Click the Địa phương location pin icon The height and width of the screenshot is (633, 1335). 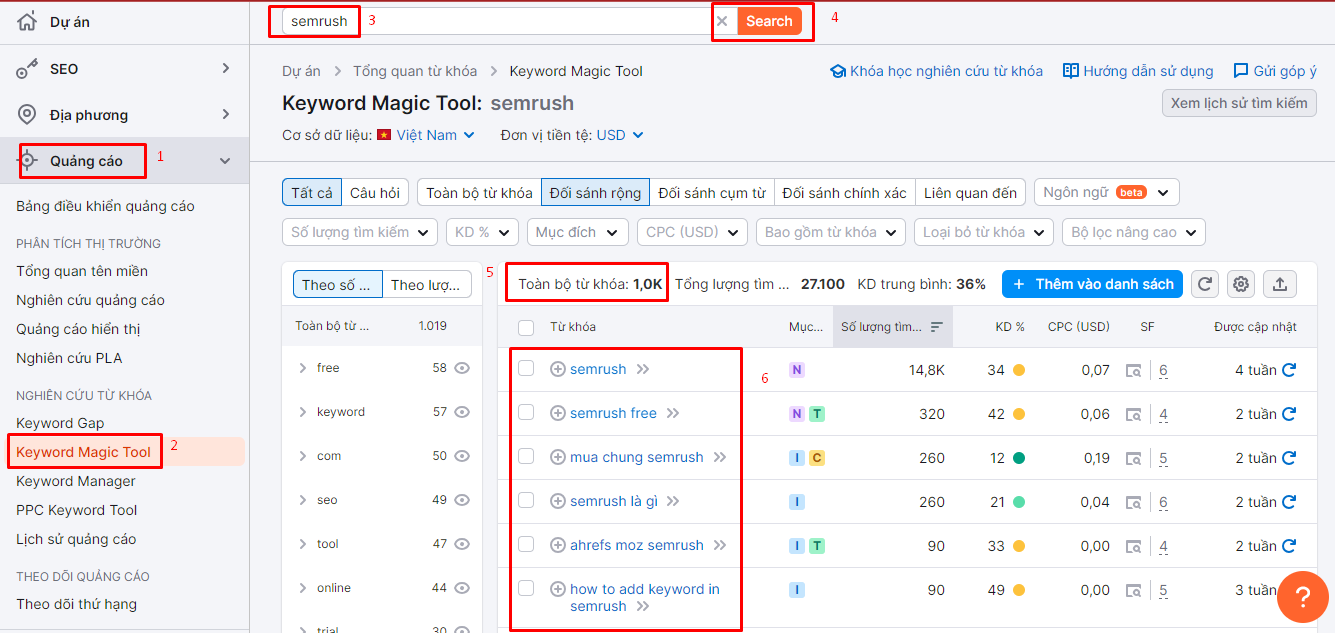pyautogui.click(x=27, y=115)
